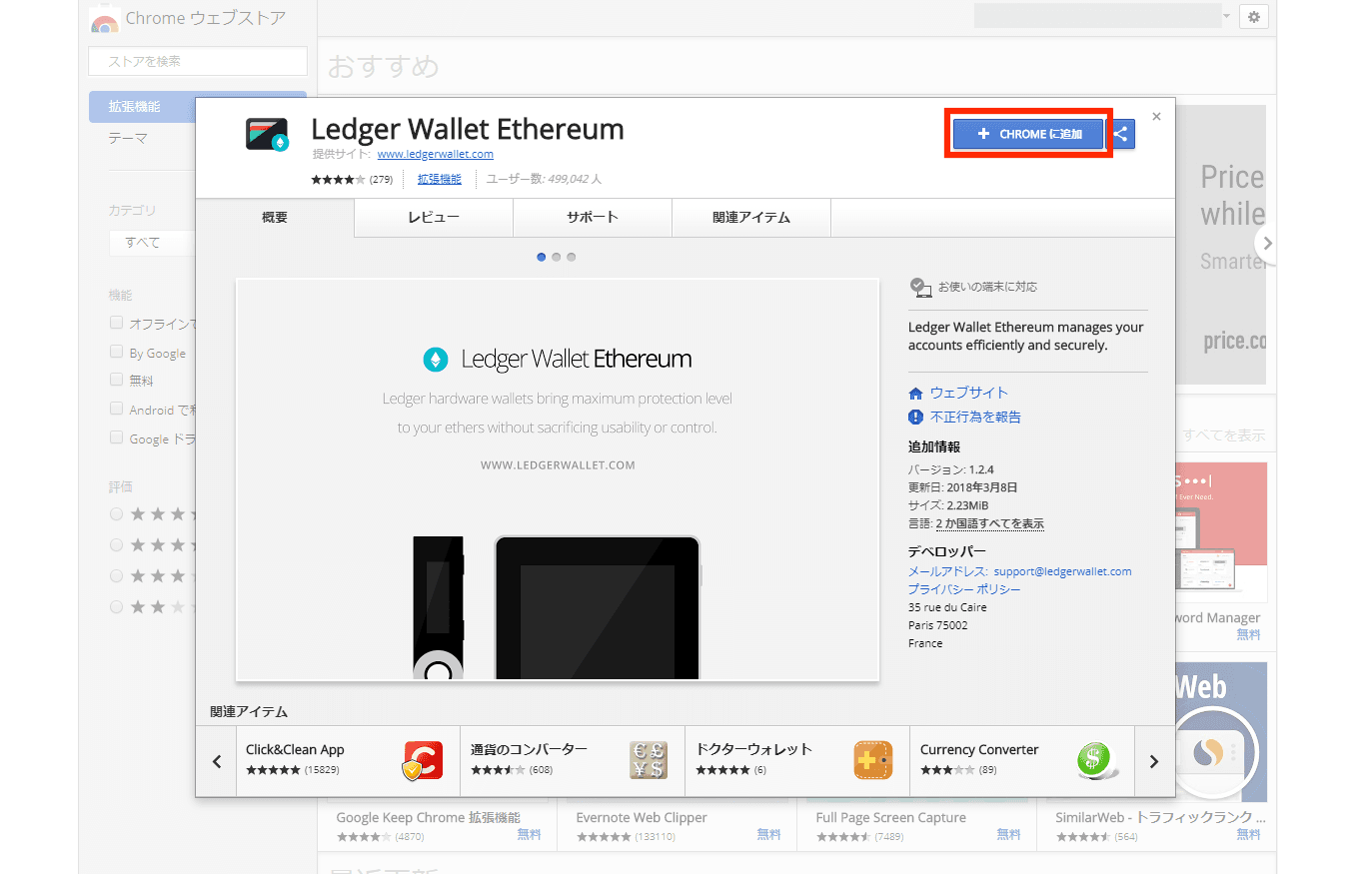Enable the 無料 (free) checkbox
The width and height of the screenshot is (1372, 874).
(117, 380)
